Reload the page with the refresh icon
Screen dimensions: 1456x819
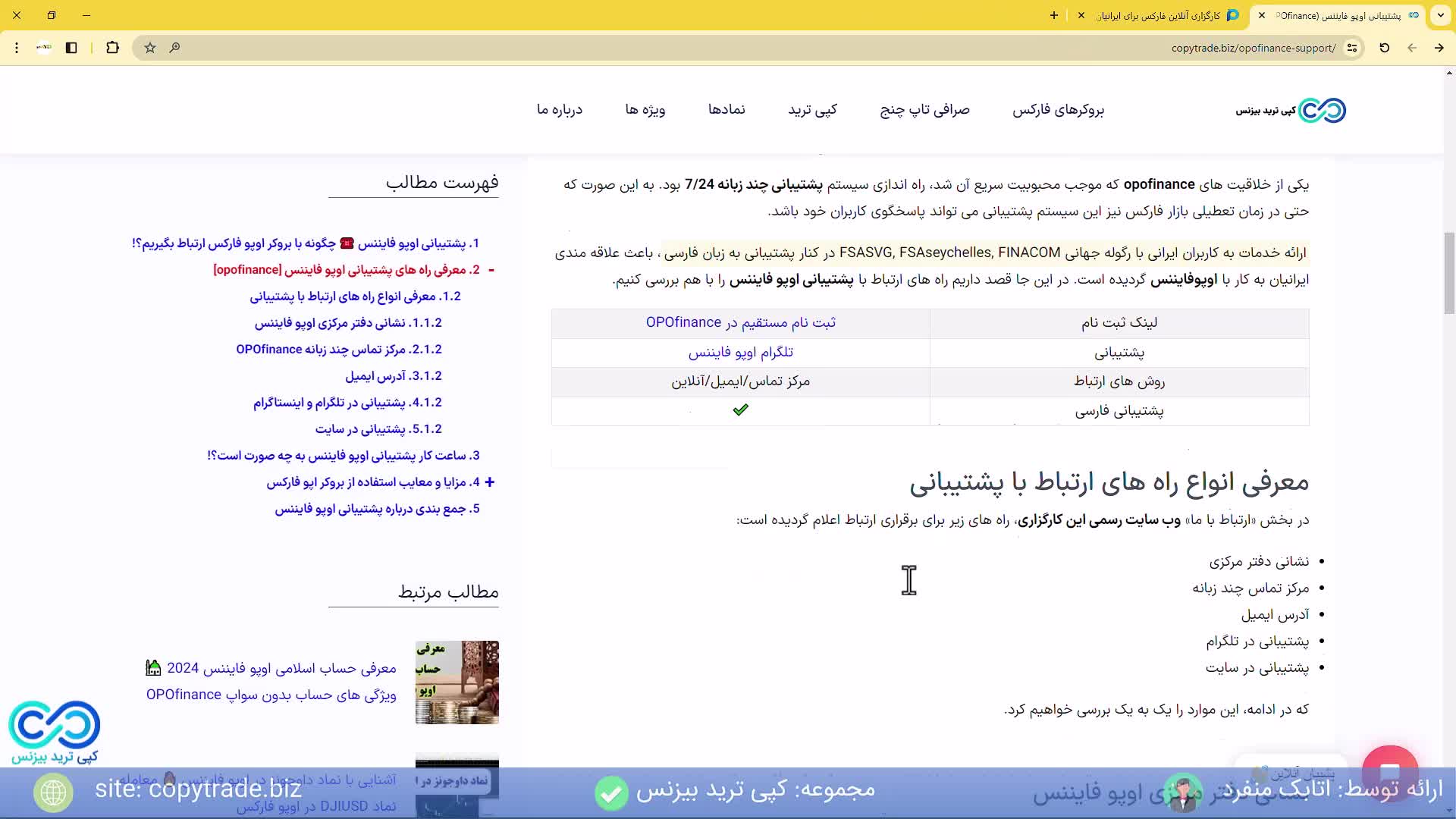(1384, 48)
